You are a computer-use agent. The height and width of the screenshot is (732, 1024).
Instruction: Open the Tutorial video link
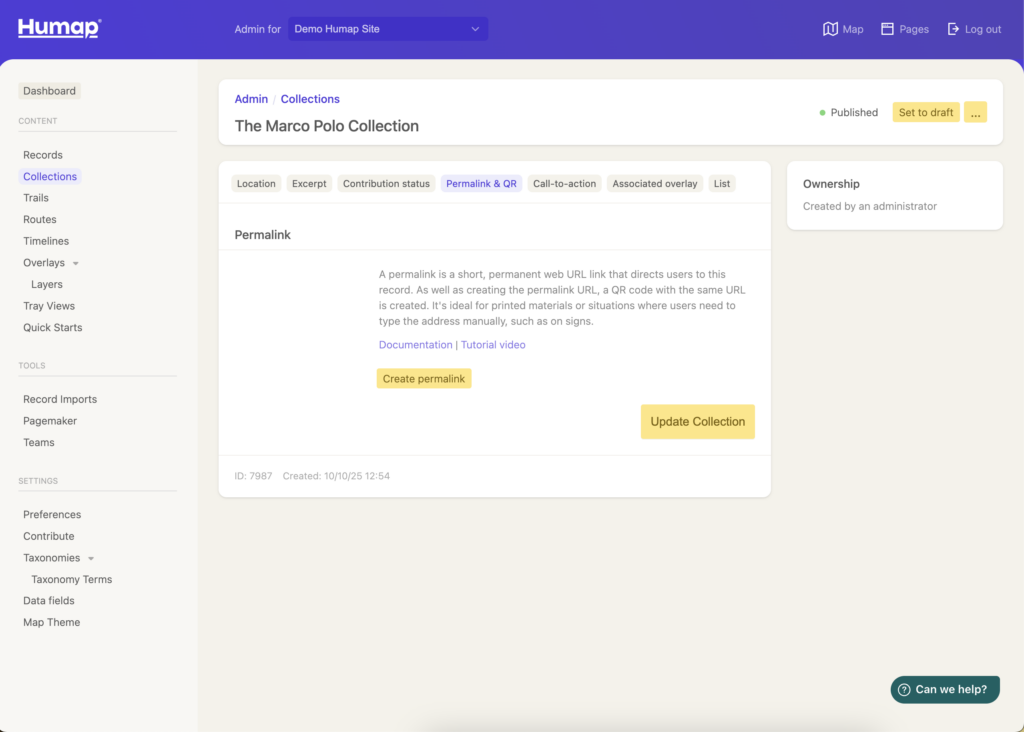coord(493,345)
